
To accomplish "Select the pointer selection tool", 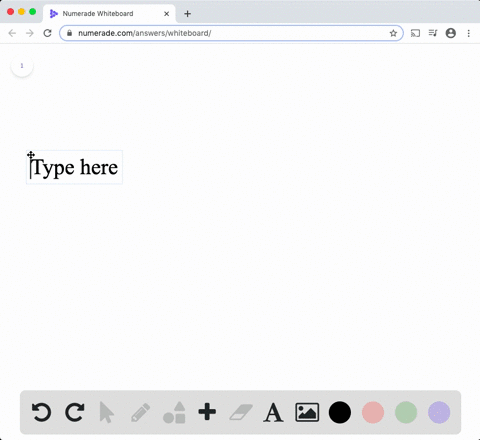I will point(107,412).
